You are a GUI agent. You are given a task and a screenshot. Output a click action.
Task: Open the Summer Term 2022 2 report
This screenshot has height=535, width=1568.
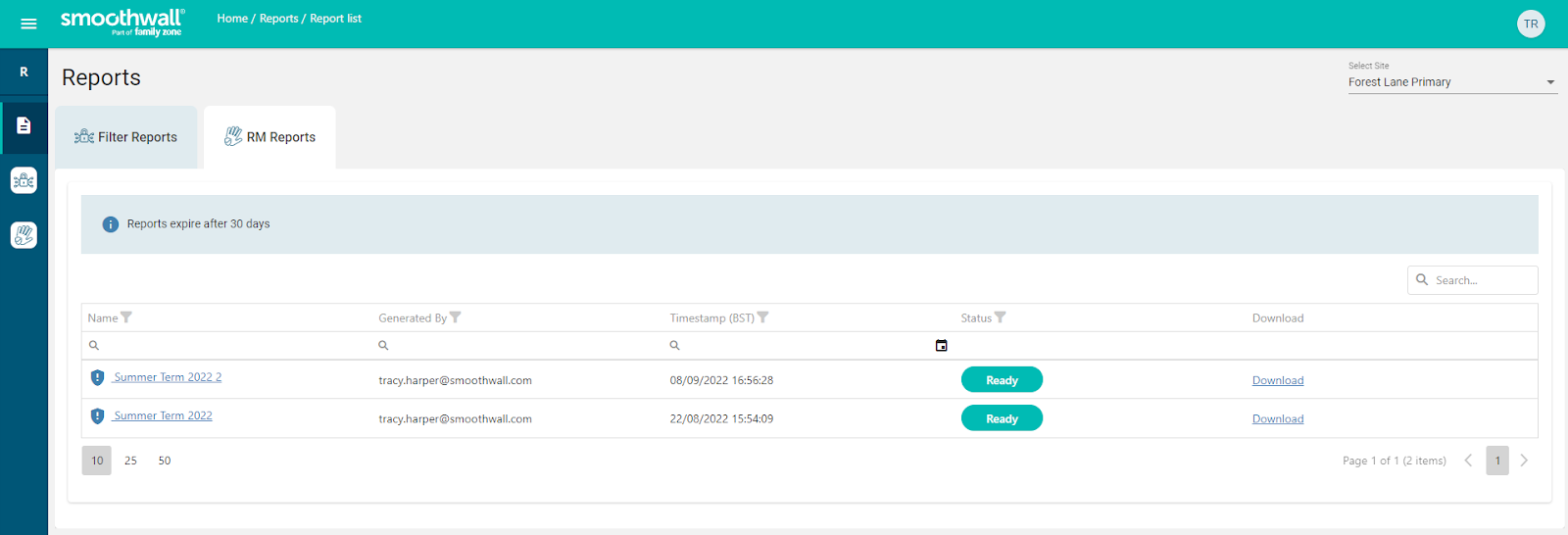click(x=168, y=377)
